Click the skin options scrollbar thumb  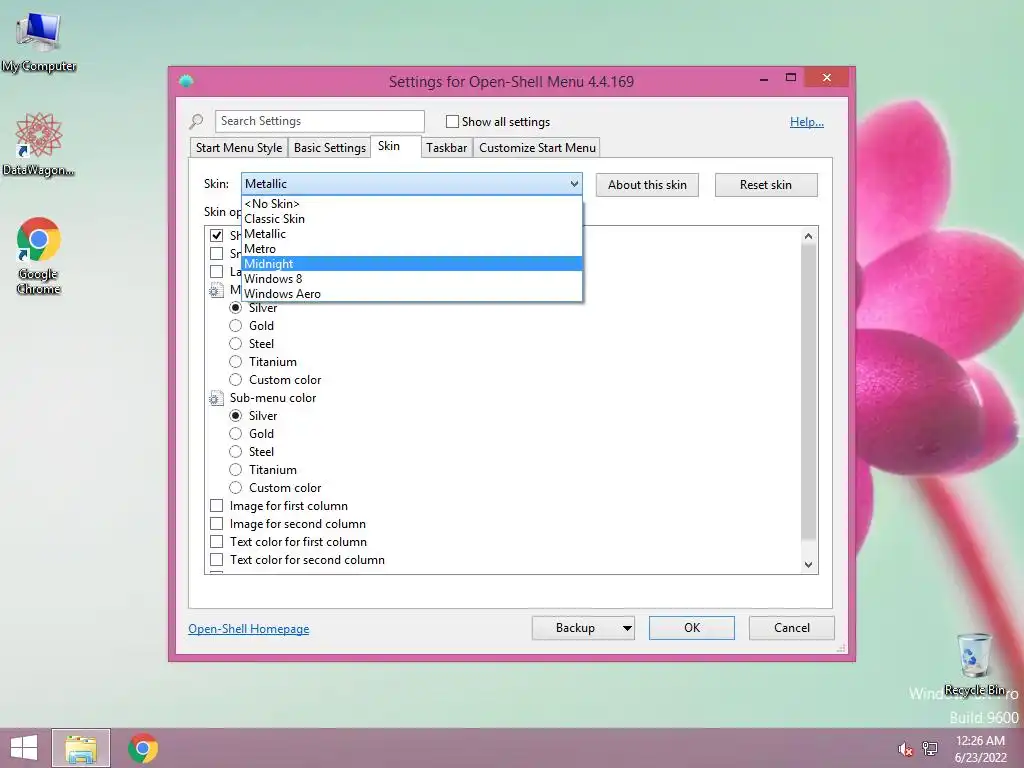click(808, 392)
